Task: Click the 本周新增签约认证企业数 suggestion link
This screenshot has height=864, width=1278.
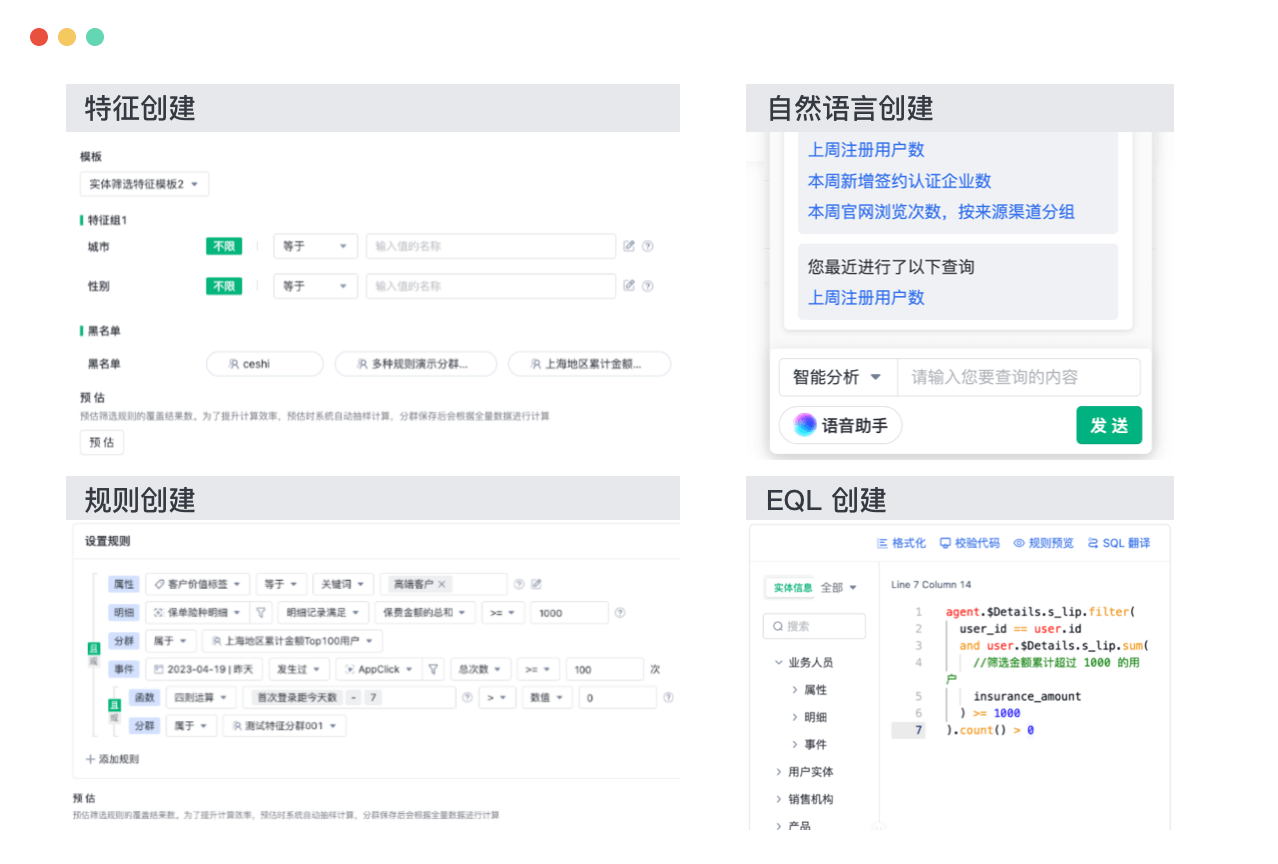Action: click(x=900, y=181)
